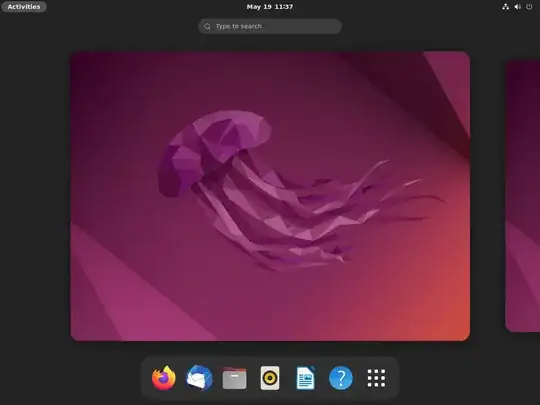Show Applications grid icon in dock

(x=376, y=378)
